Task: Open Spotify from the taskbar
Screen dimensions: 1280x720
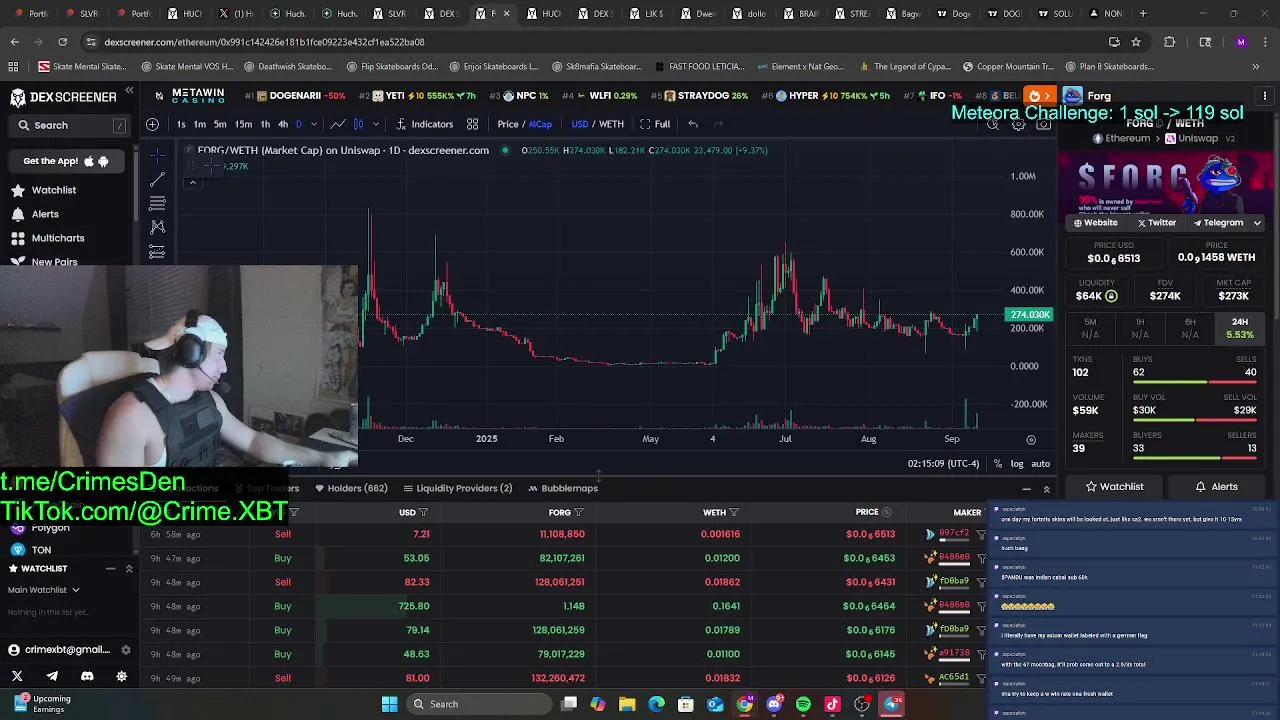Action: (803, 704)
